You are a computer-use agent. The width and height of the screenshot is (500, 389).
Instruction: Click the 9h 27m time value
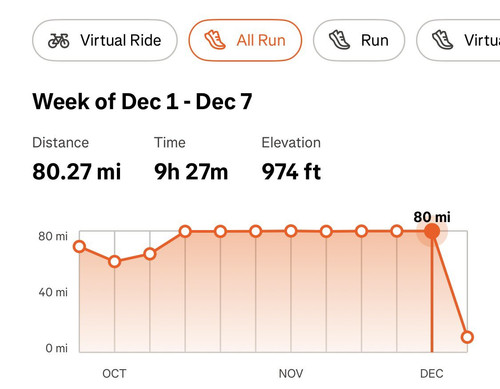click(191, 172)
